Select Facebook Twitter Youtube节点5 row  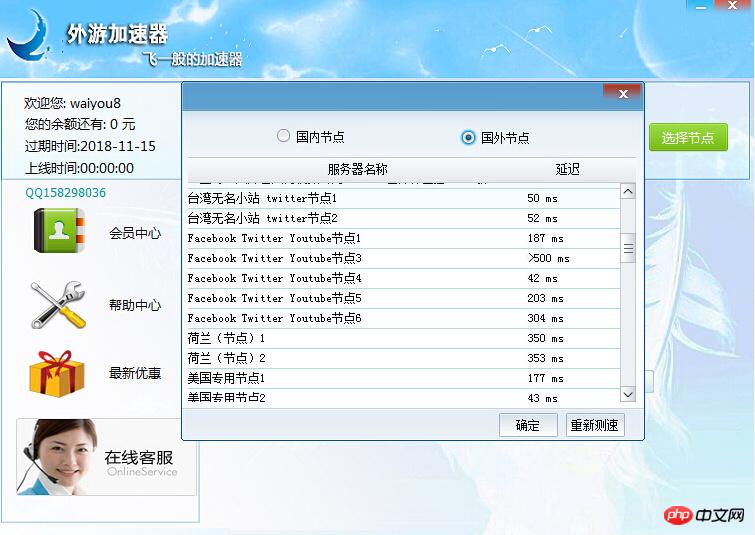404,299
